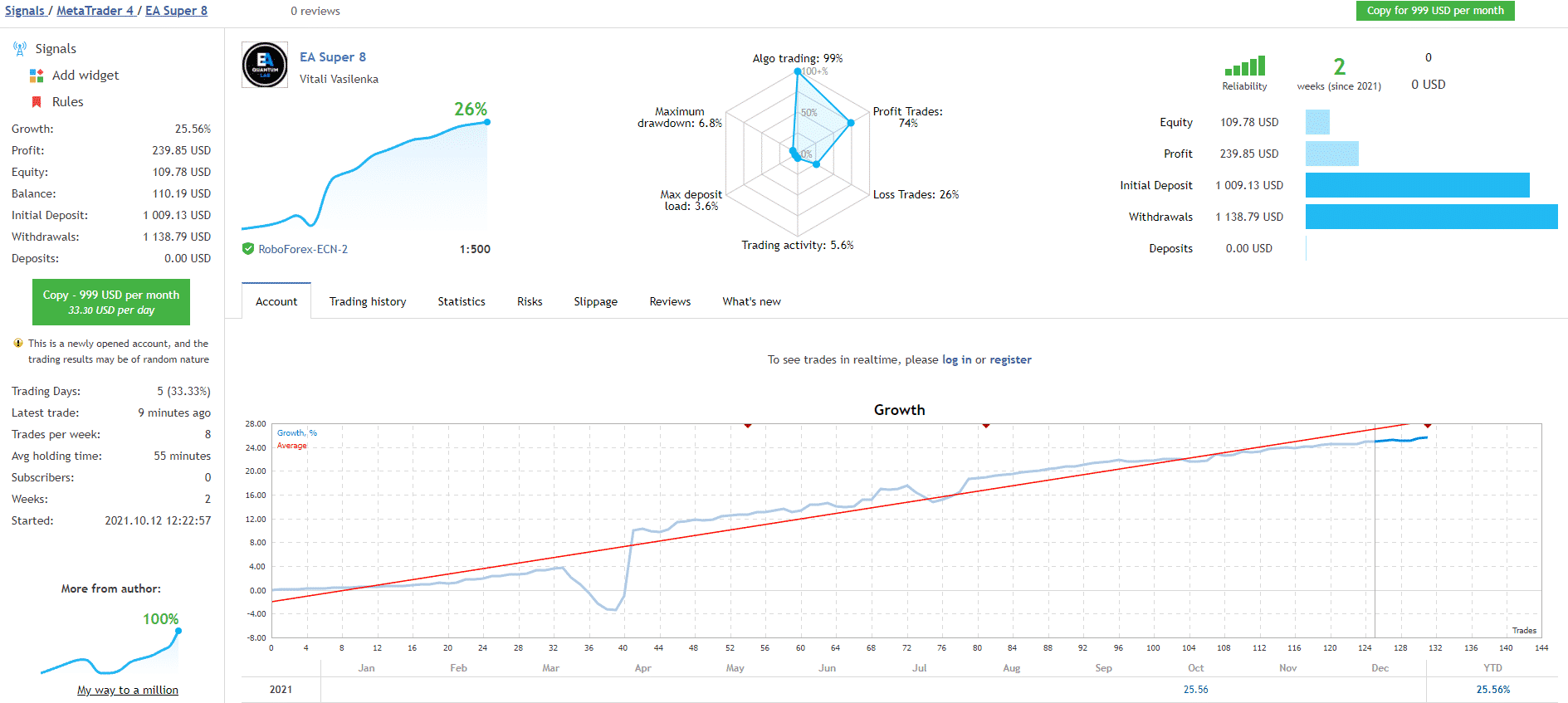Click the red marker above Aug on Growth chart

click(986, 425)
